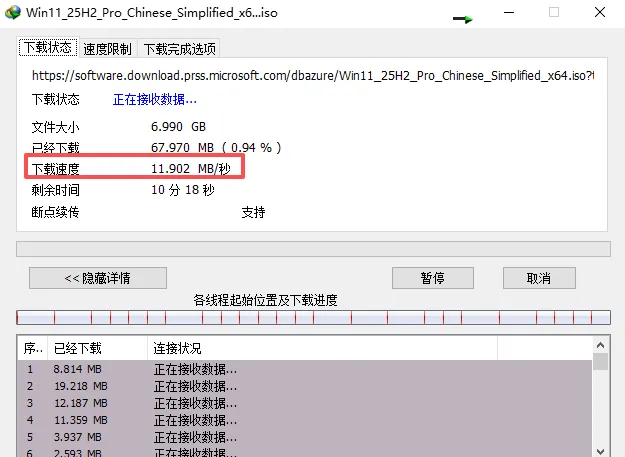Open the 速度限制 tab
Screen dimensions: 625x457
click(108, 49)
